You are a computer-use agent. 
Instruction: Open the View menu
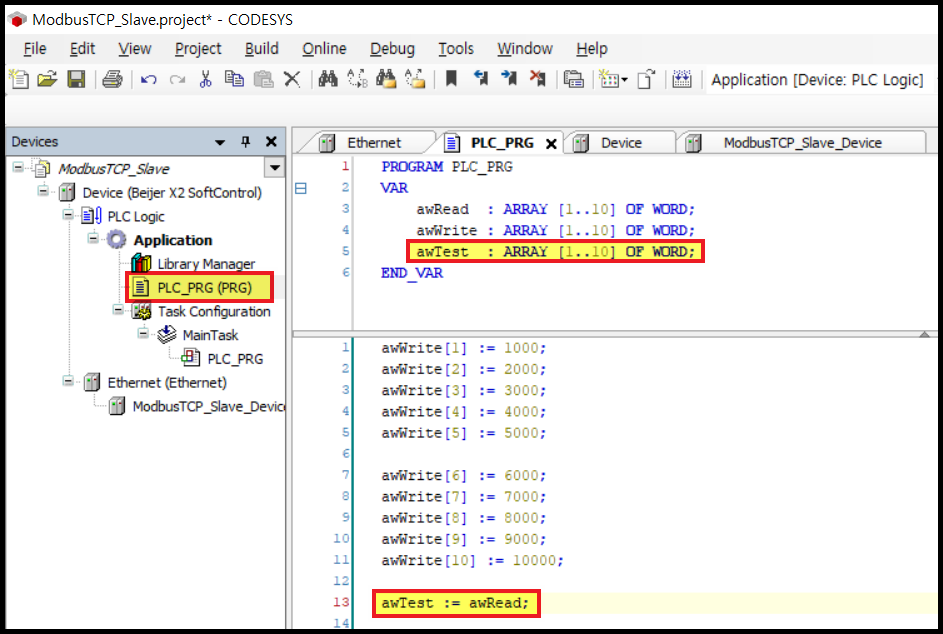tap(135, 49)
